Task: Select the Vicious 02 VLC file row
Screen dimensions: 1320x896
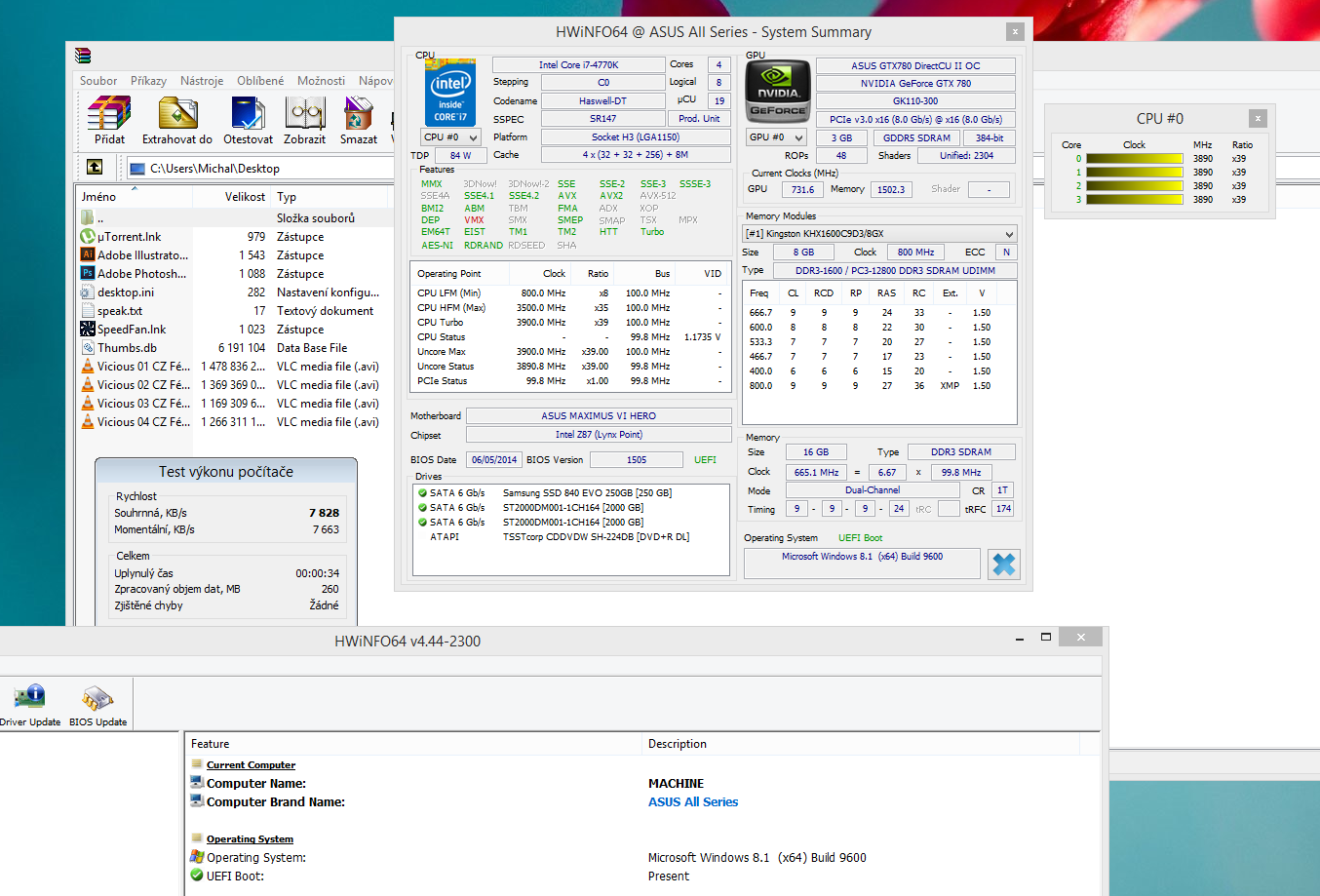Action: click(234, 385)
